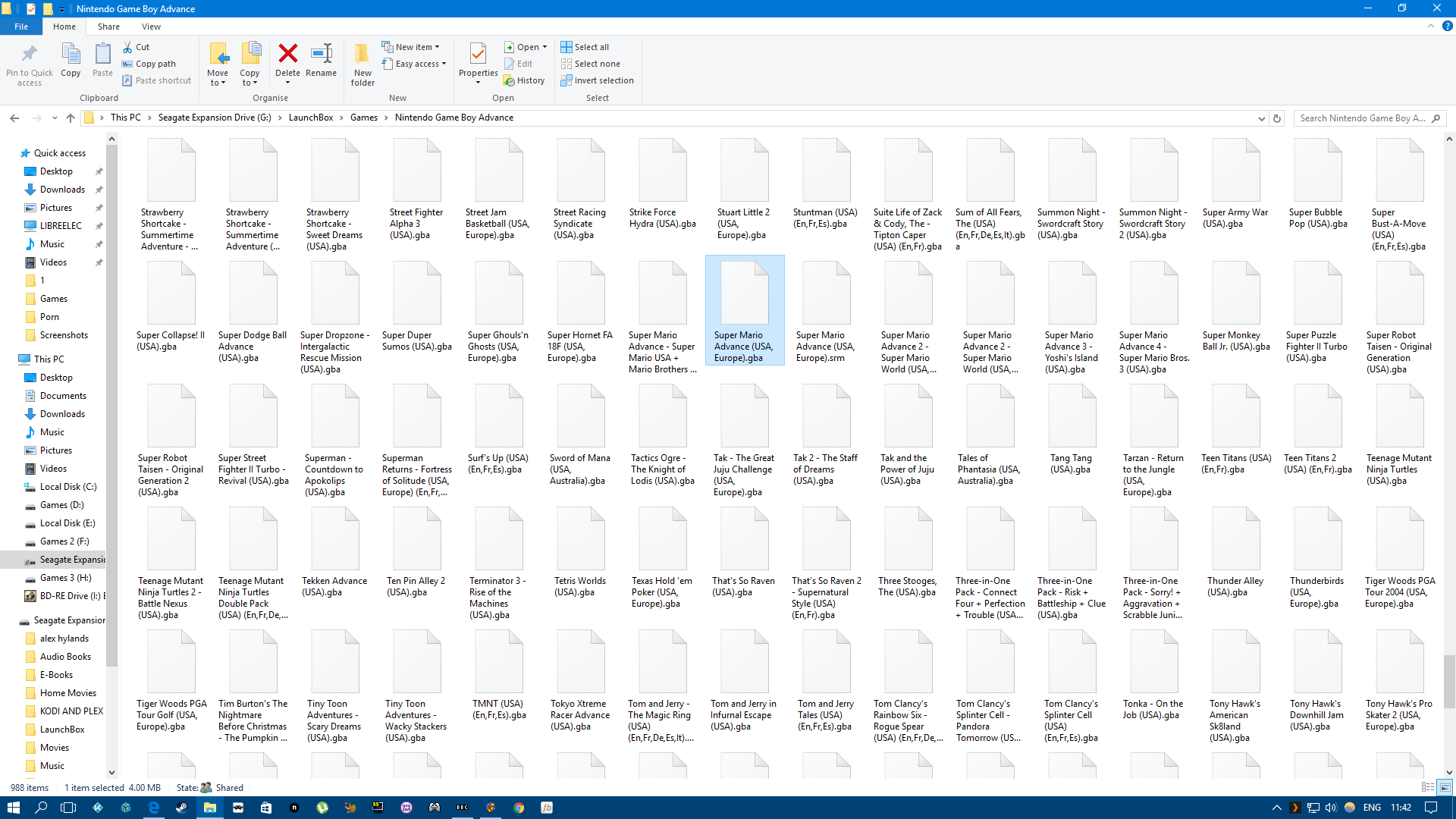Screen dimensions: 1456x819
Task: Click LaunchBox in the address breadcrumb
Action: coord(311,118)
